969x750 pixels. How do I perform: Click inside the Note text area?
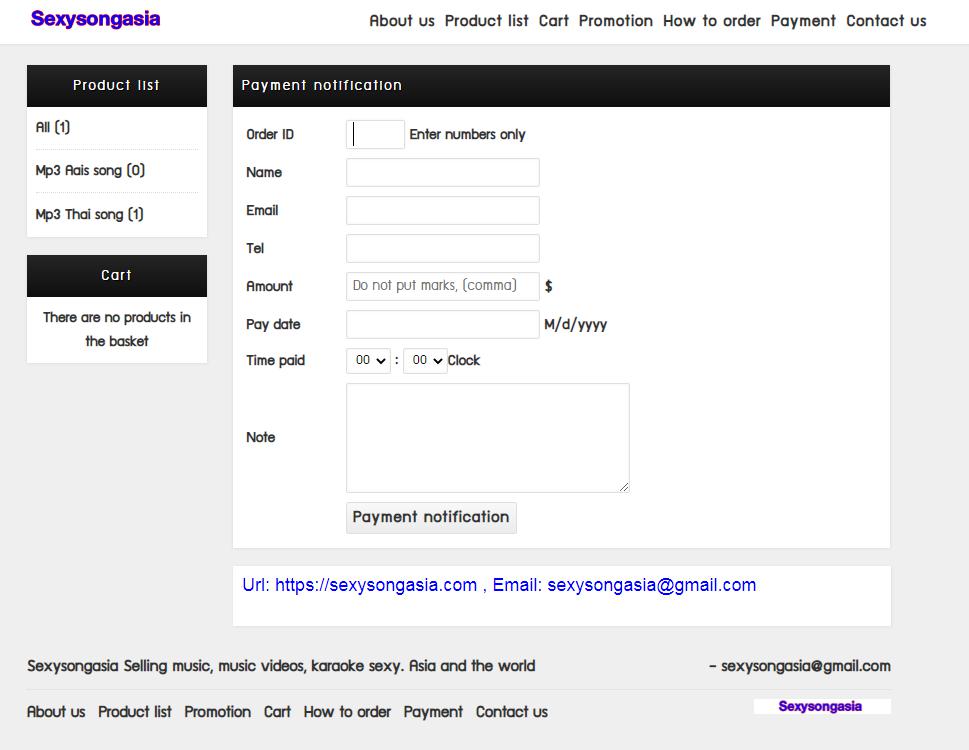click(487, 438)
